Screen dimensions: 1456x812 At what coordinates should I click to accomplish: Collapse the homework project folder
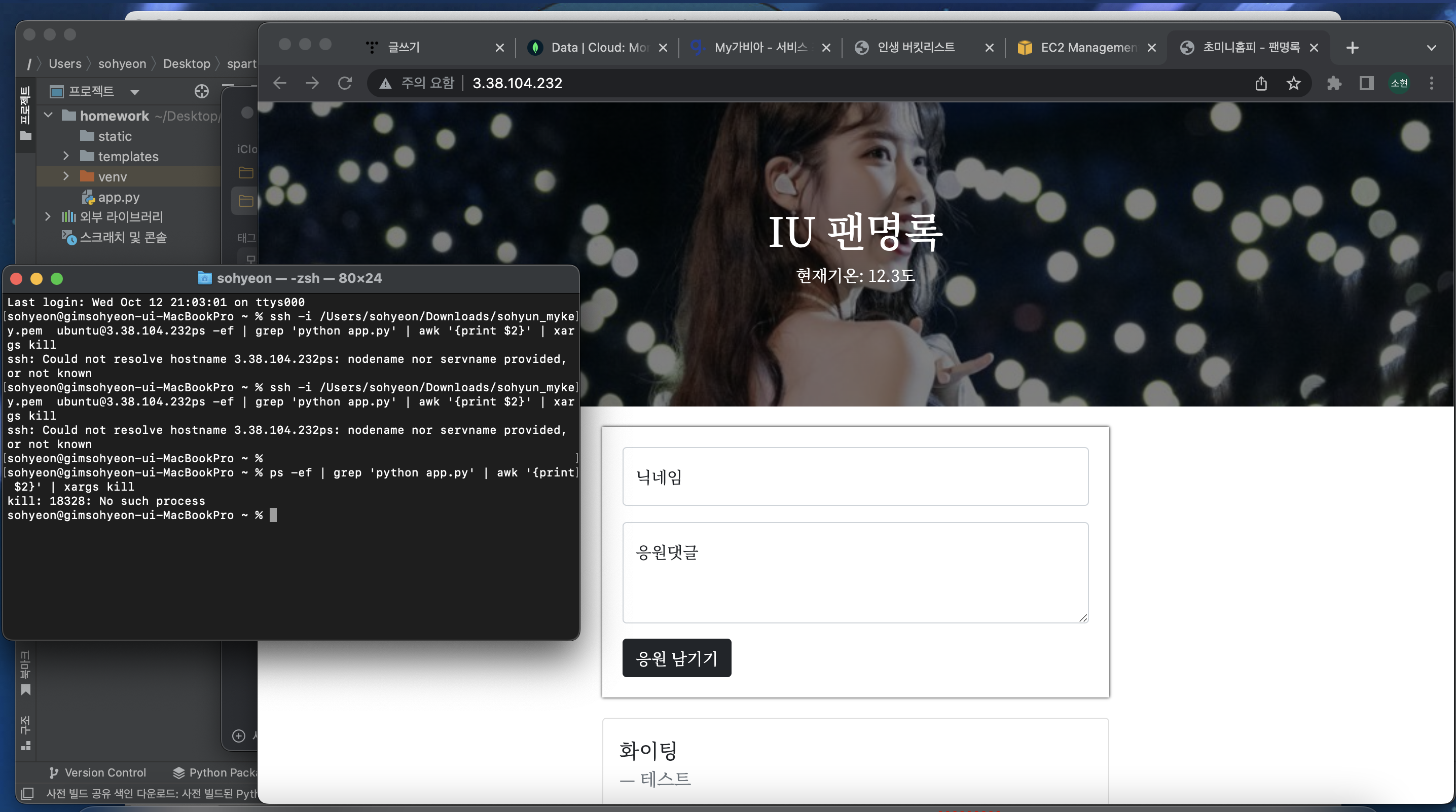click(49, 115)
